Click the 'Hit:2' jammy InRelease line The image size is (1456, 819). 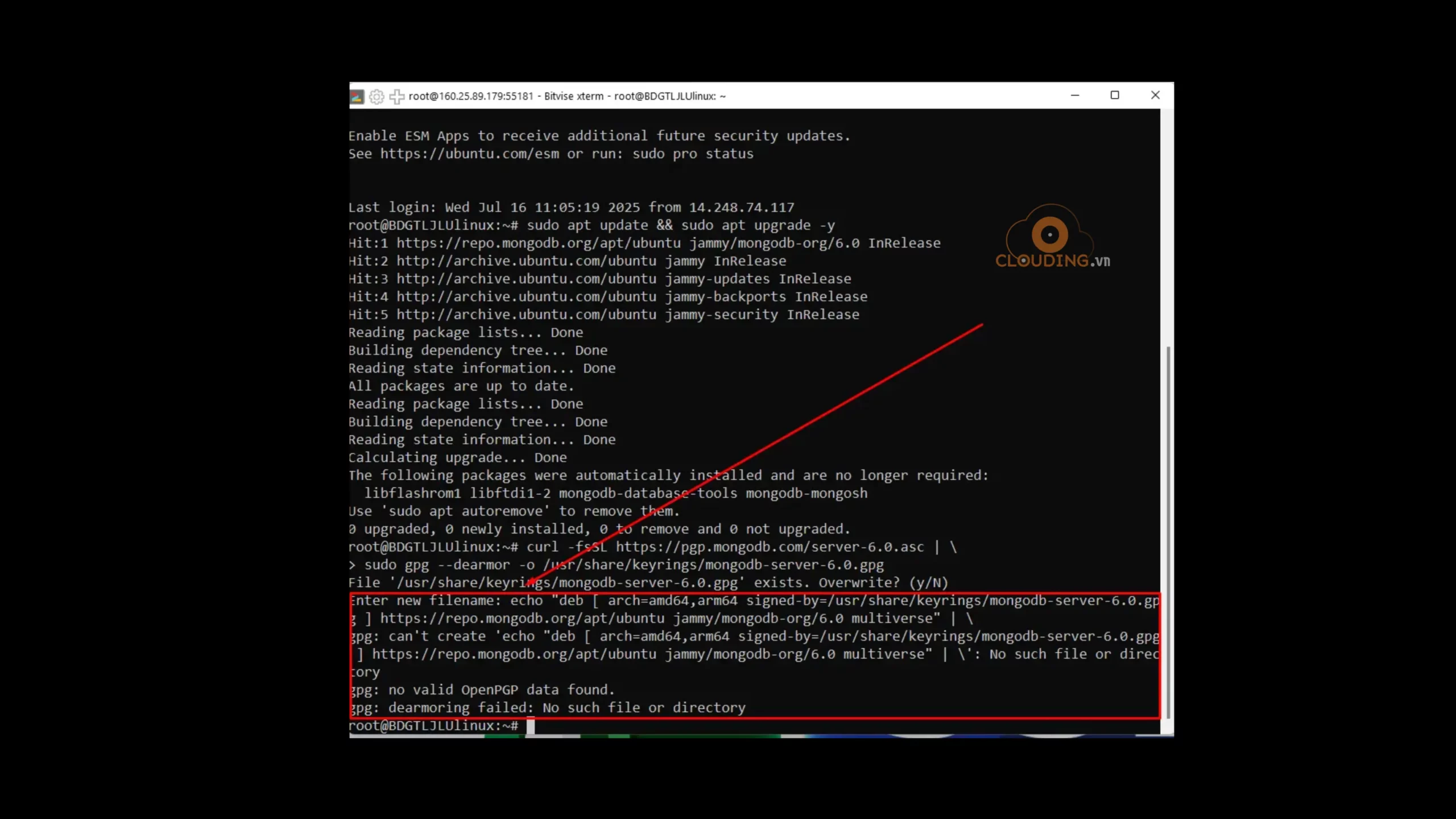tap(567, 261)
